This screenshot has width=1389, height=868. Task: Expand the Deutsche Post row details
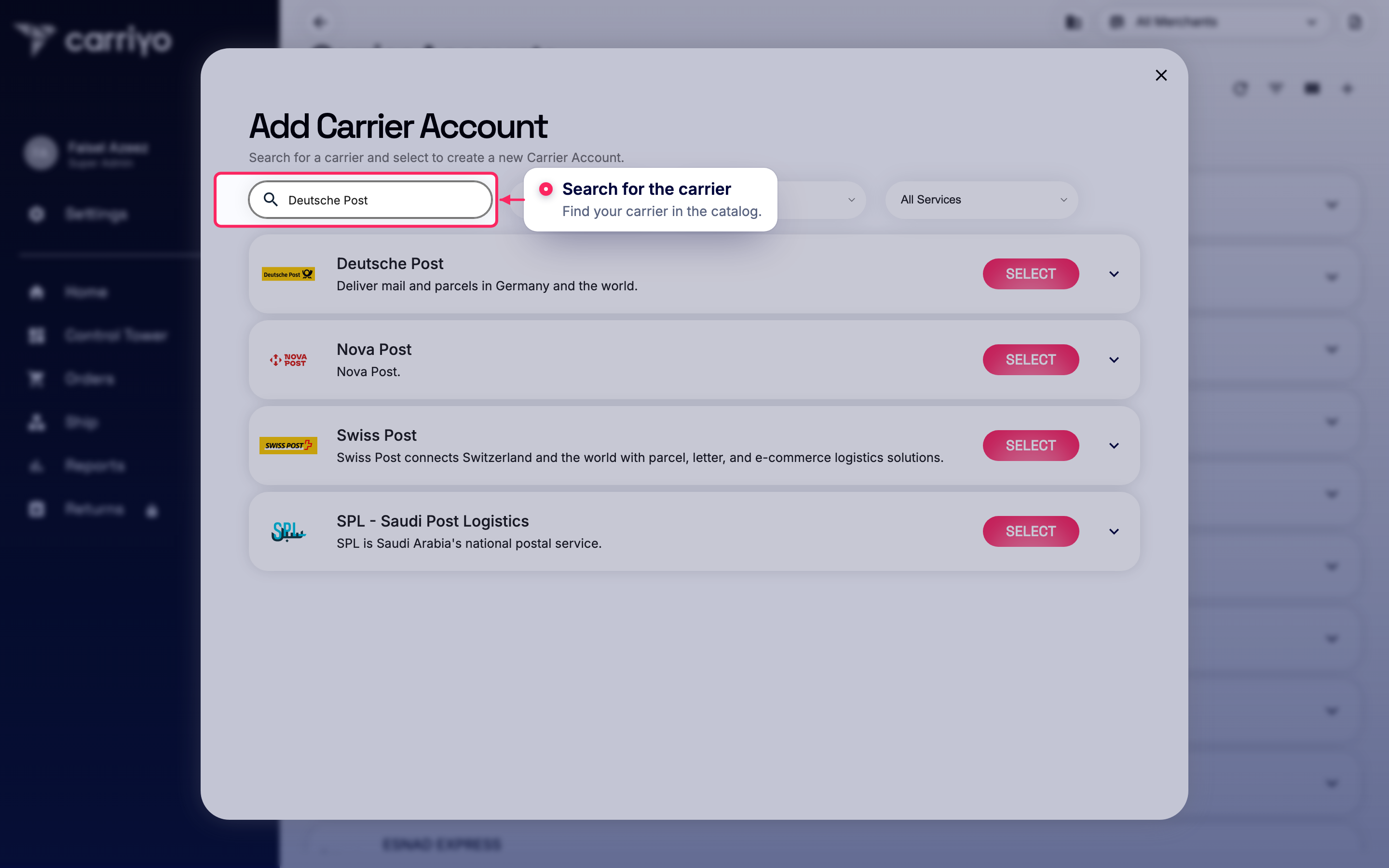click(x=1114, y=274)
